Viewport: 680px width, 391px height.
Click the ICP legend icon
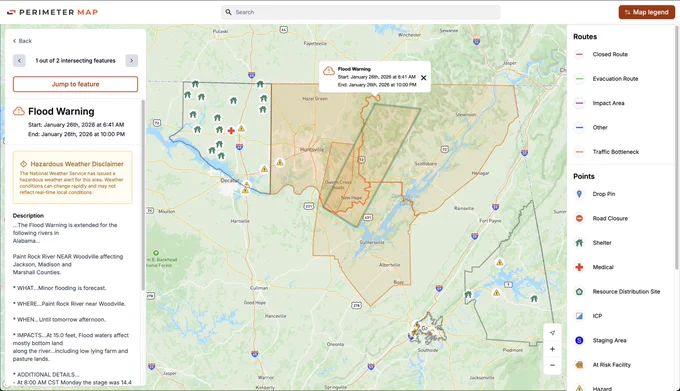click(x=579, y=316)
